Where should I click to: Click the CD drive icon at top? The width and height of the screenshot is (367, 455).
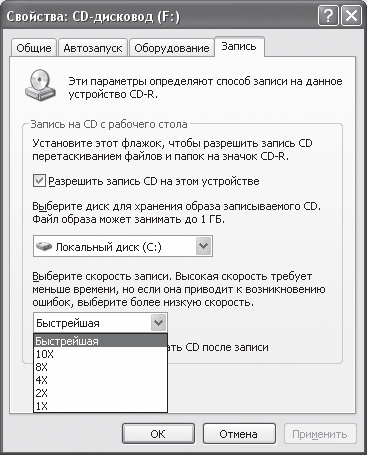pyautogui.click(x=40, y=85)
